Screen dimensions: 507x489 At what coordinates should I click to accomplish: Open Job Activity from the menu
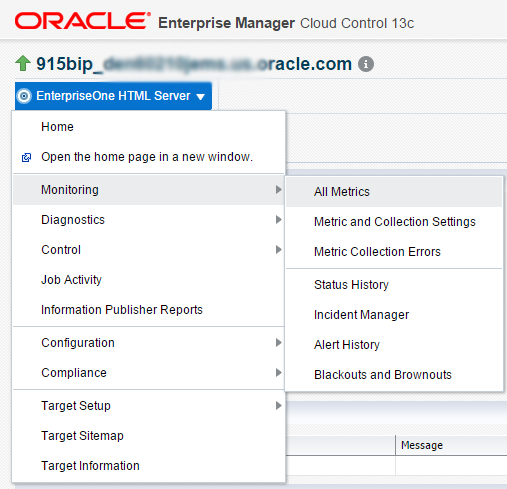click(x=149, y=280)
